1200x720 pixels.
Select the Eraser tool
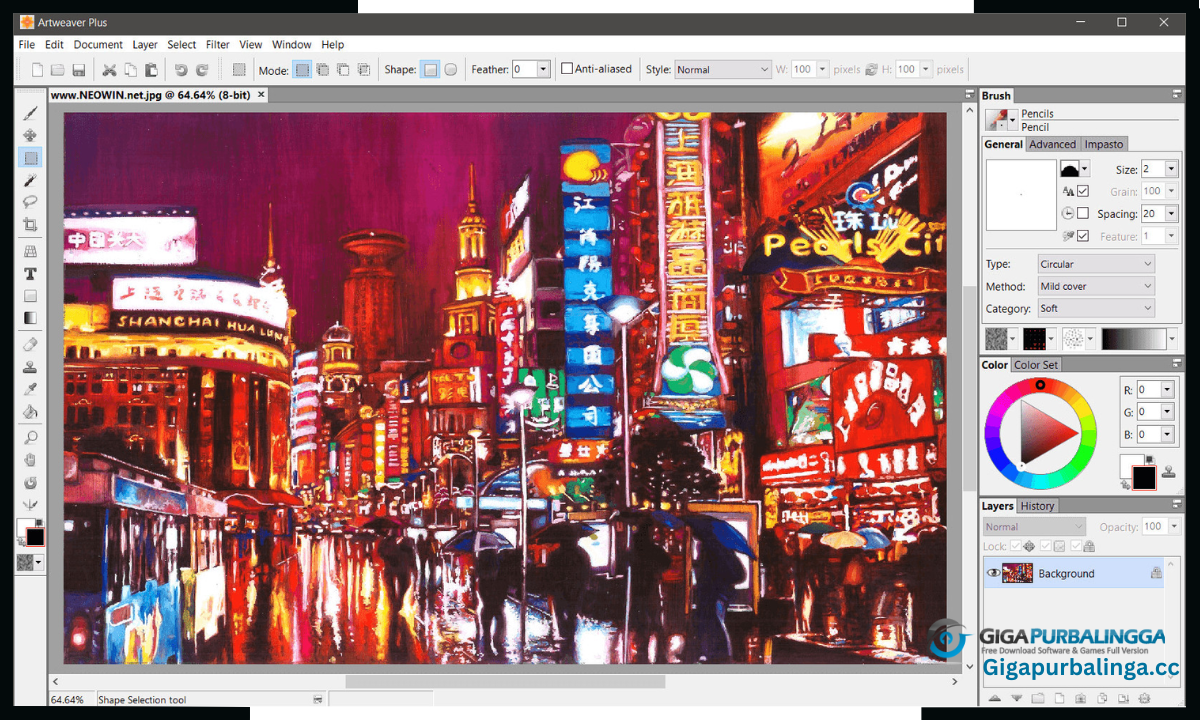[x=31, y=344]
